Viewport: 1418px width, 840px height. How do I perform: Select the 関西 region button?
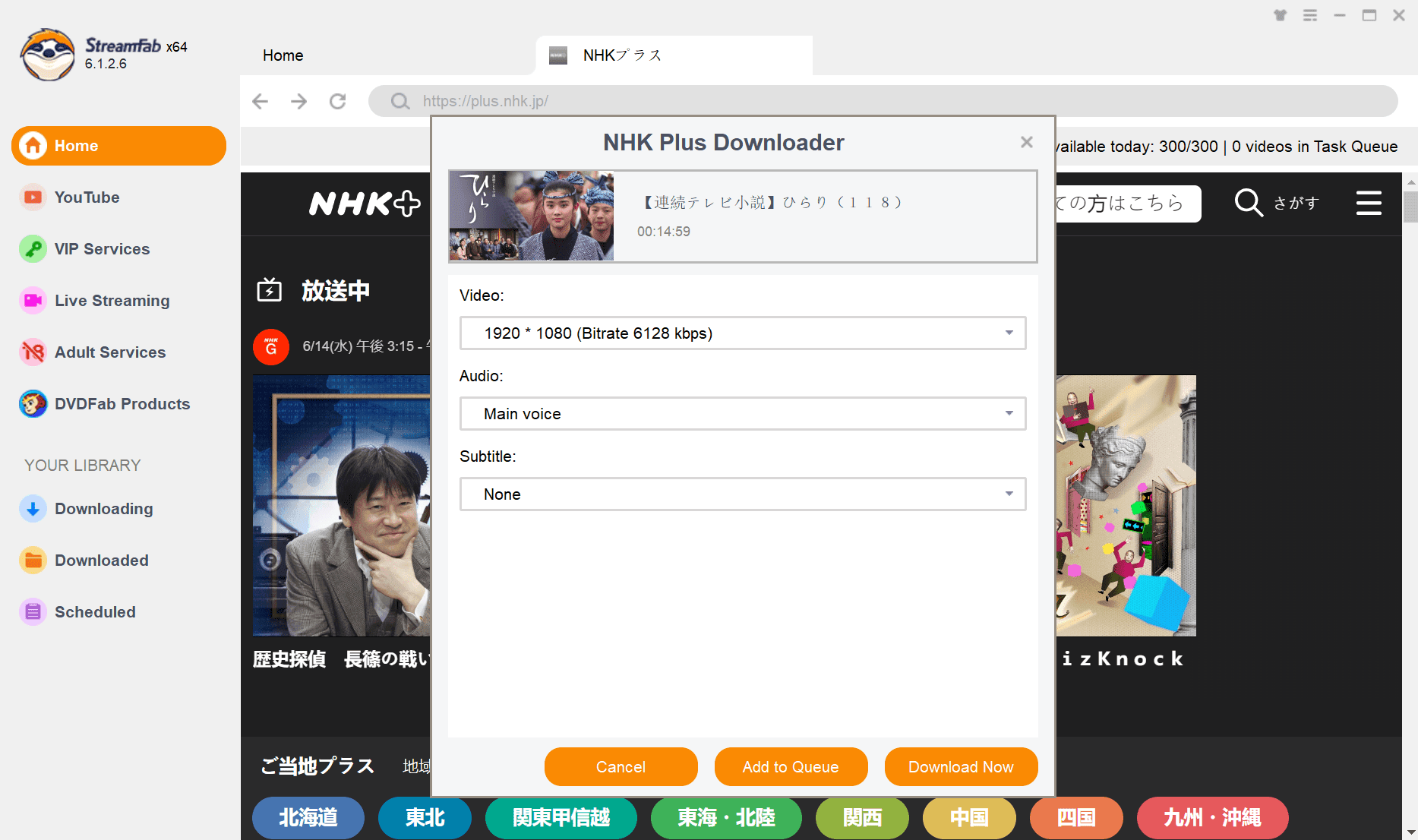point(862,818)
